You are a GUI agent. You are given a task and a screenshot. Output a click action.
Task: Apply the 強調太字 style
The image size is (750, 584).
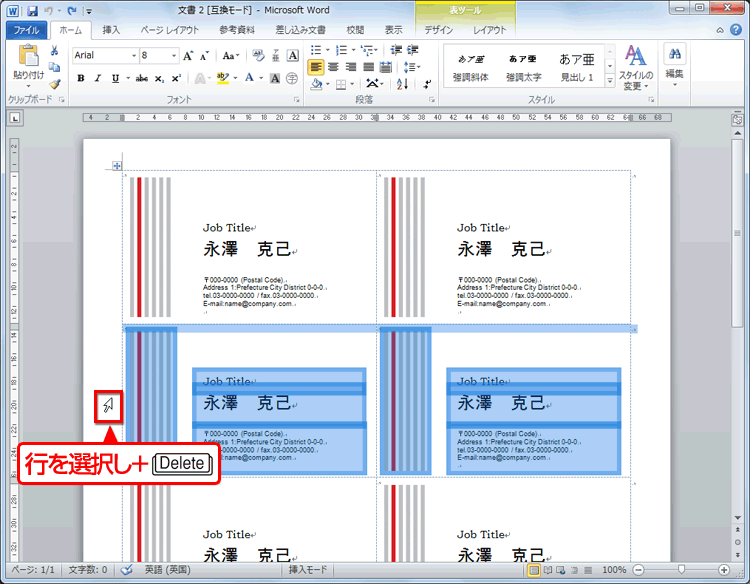524,67
